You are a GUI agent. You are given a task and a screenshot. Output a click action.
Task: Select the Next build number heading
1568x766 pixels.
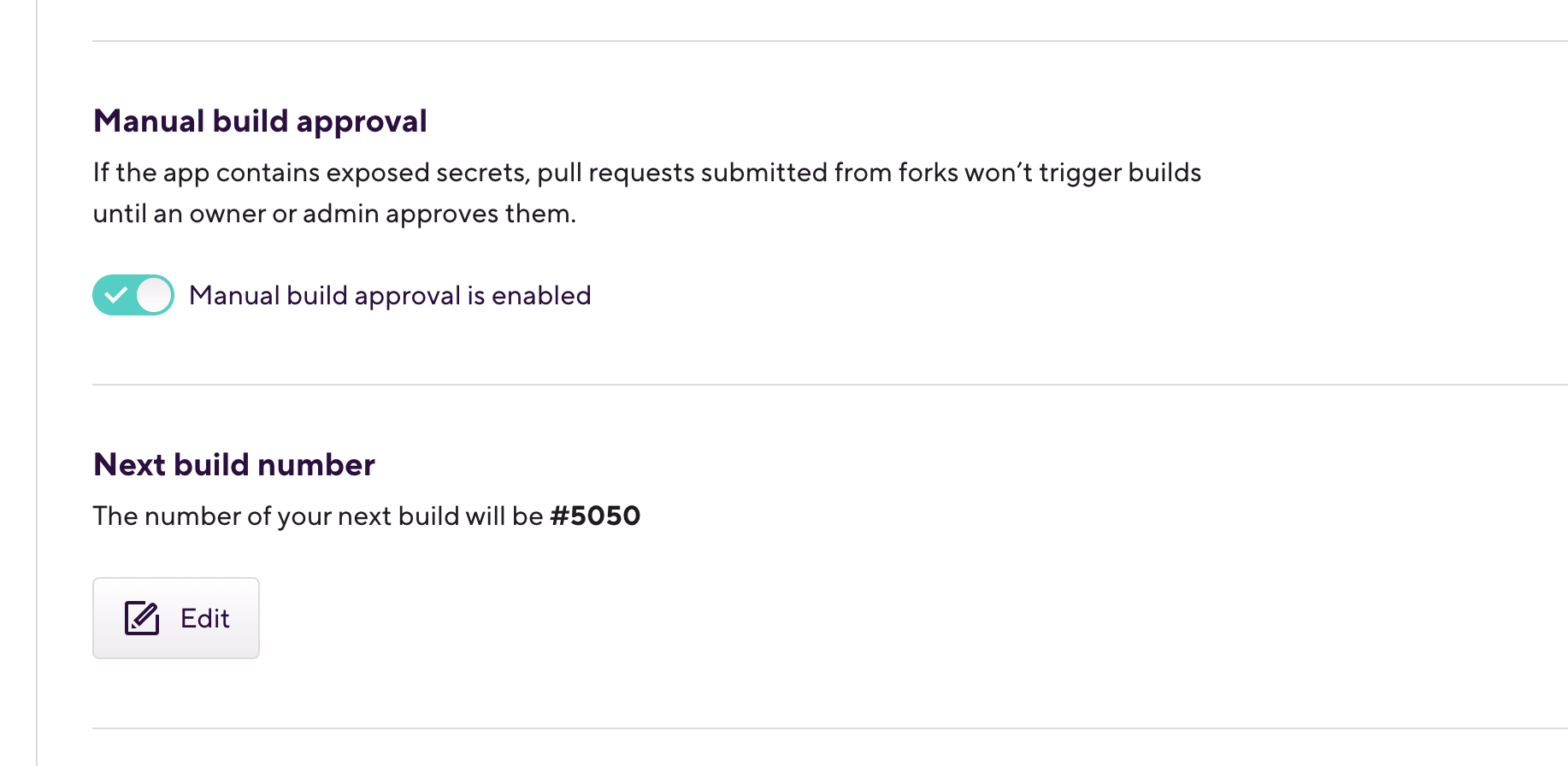click(x=233, y=464)
